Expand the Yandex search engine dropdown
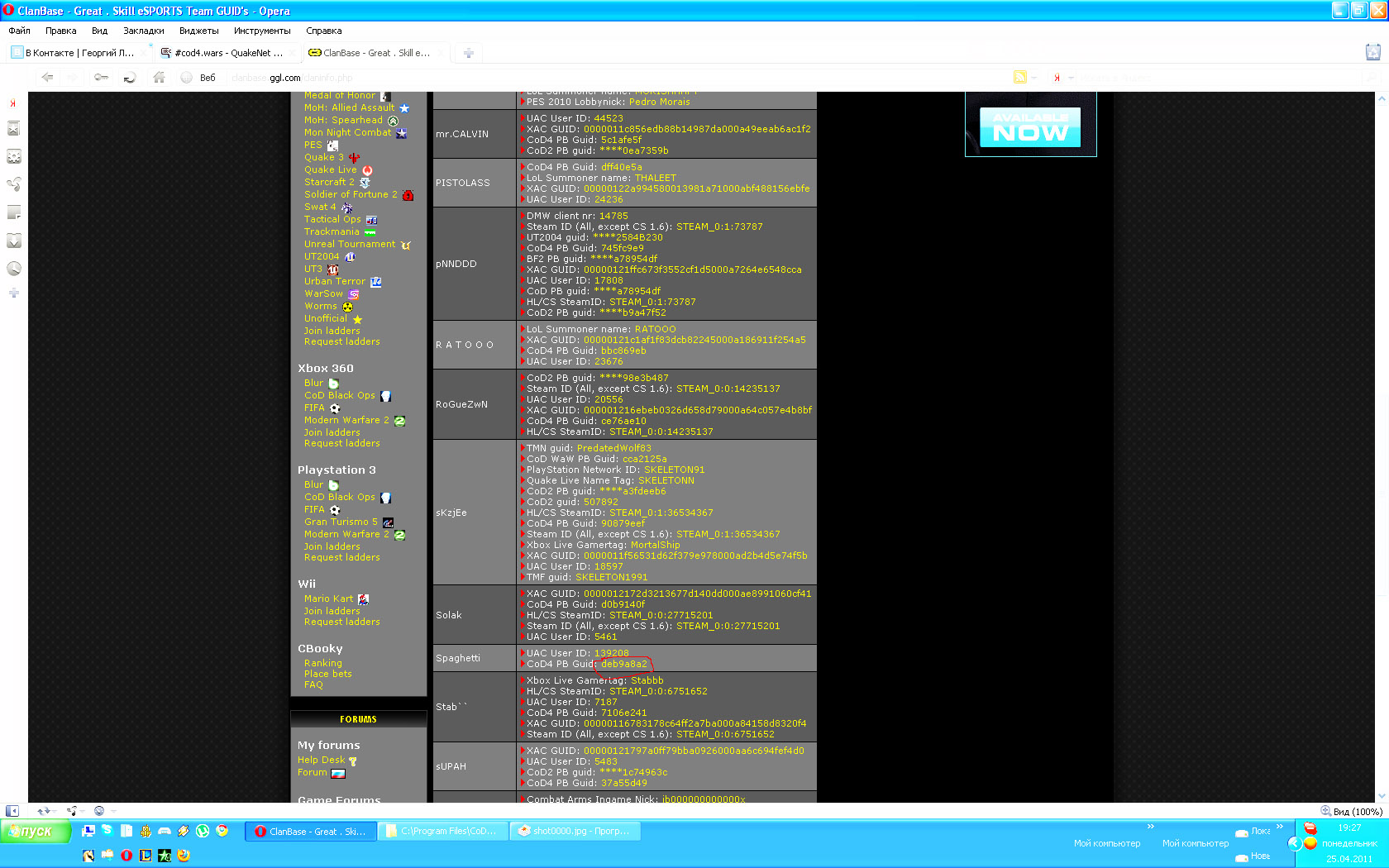1389x868 pixels. tap(1071, 78)
